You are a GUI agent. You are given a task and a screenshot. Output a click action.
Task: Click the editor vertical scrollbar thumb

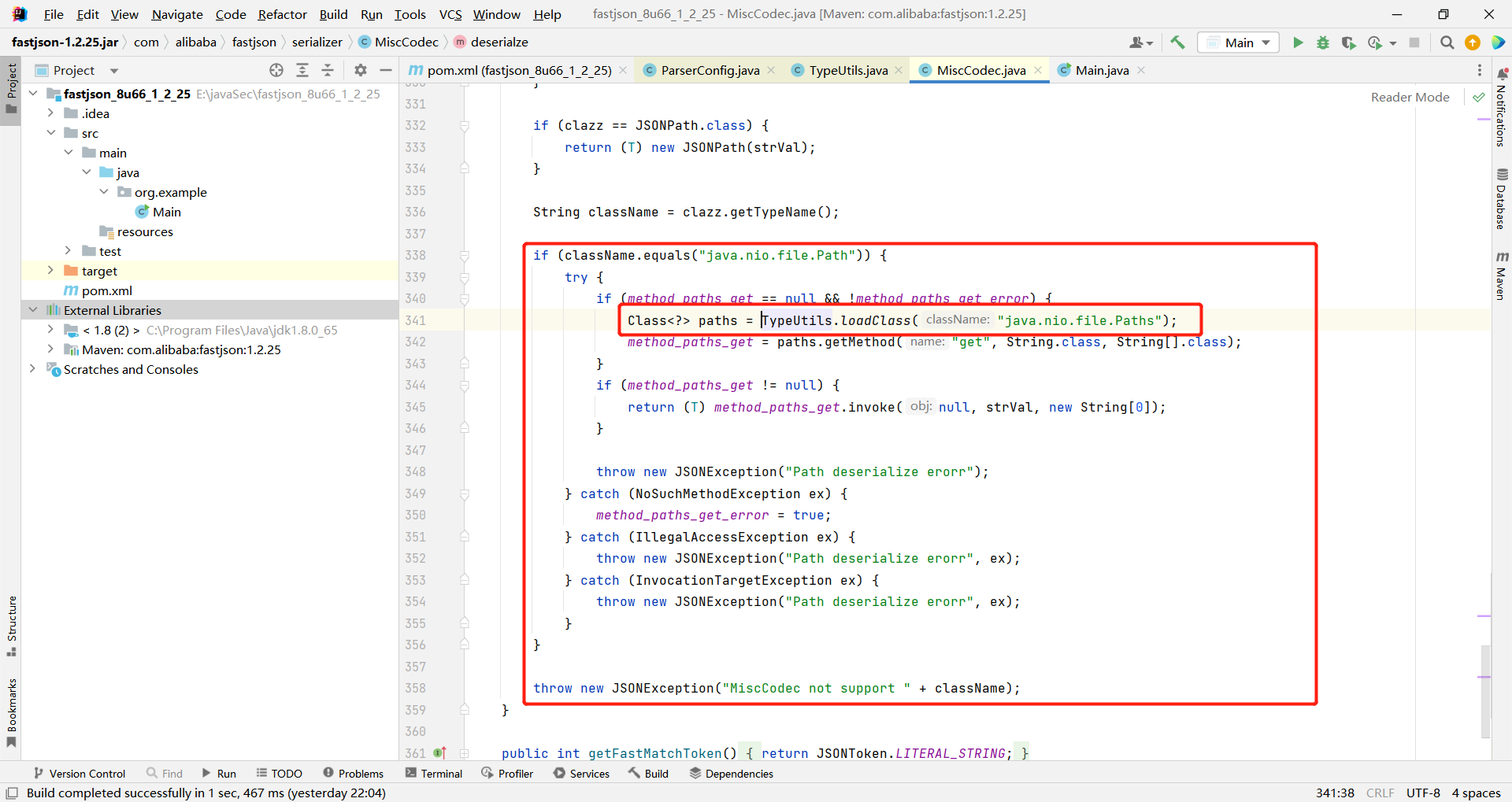(1485, 691)
